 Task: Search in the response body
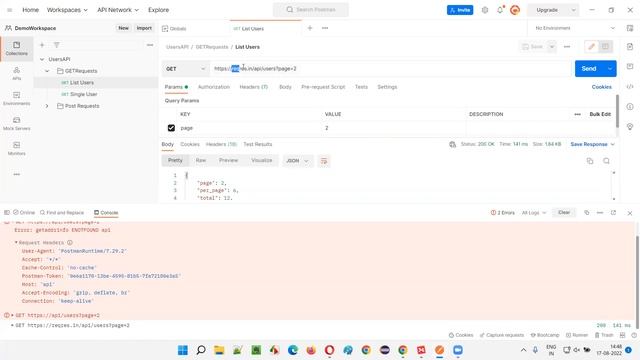[606, 161]
